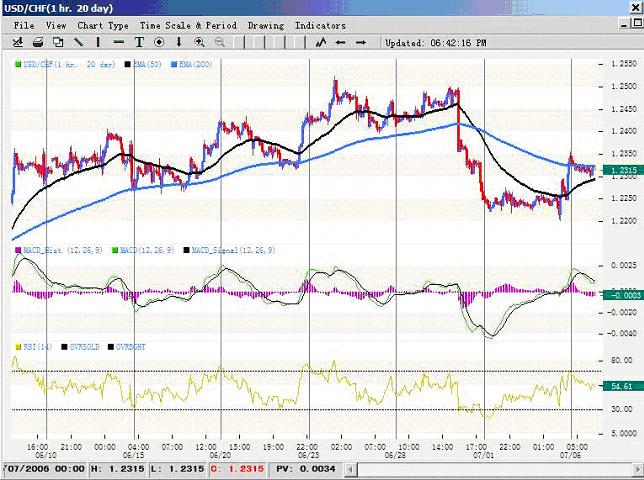
Task: Click the magenta MACD_Hist legend swatch
Action: click(18, 250)
